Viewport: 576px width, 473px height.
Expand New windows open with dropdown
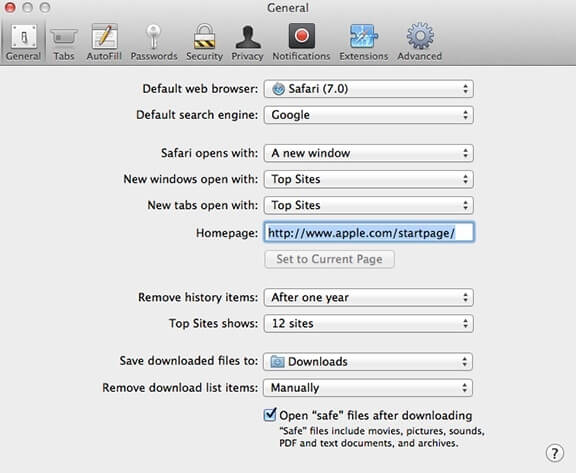pyautogui.click(x=368, y=179)
